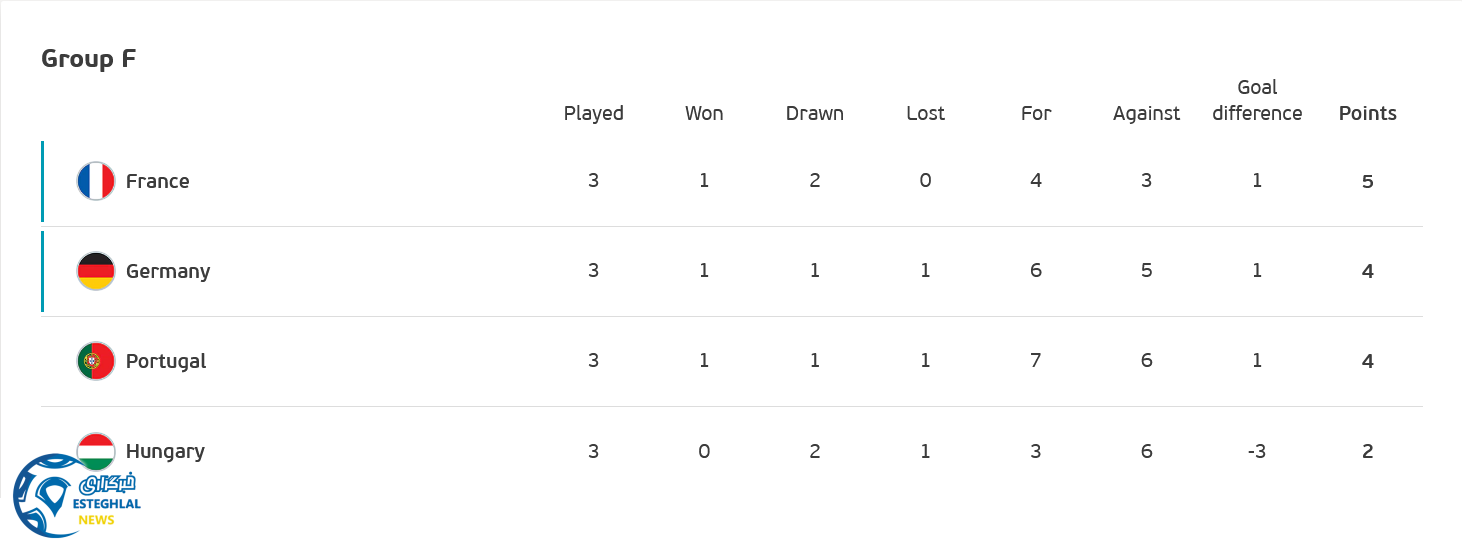
Task: Click the Hungary flag icon
Action: [x=96, y=445]
